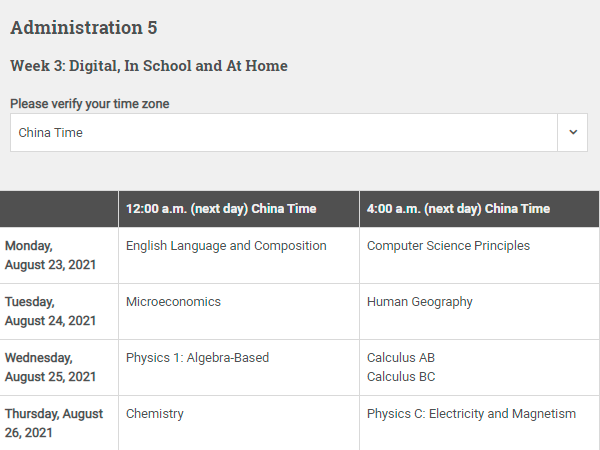Click the Wednesday, August 25, 2021 row header
The width and height of the screenshot is (600, 450).
point(50,367)
